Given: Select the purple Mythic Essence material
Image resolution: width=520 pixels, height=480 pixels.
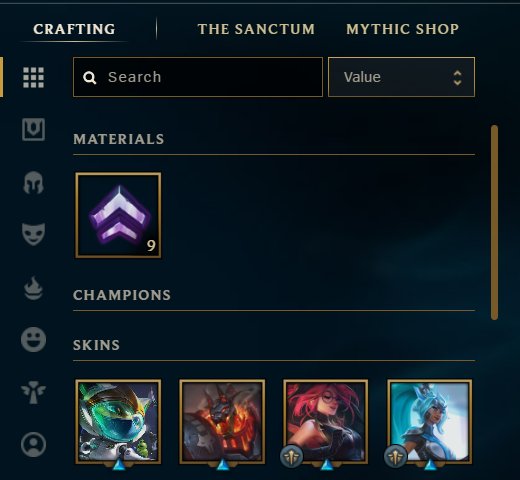Looking at the screenshot, I should tap(118, 215).
